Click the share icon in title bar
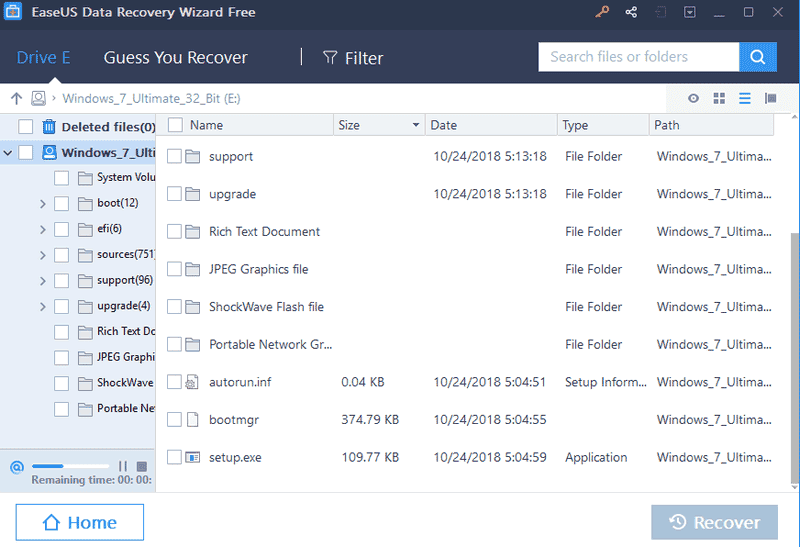Image resolution: width=800 pixels, height=547 pixels. coord(631,12)
